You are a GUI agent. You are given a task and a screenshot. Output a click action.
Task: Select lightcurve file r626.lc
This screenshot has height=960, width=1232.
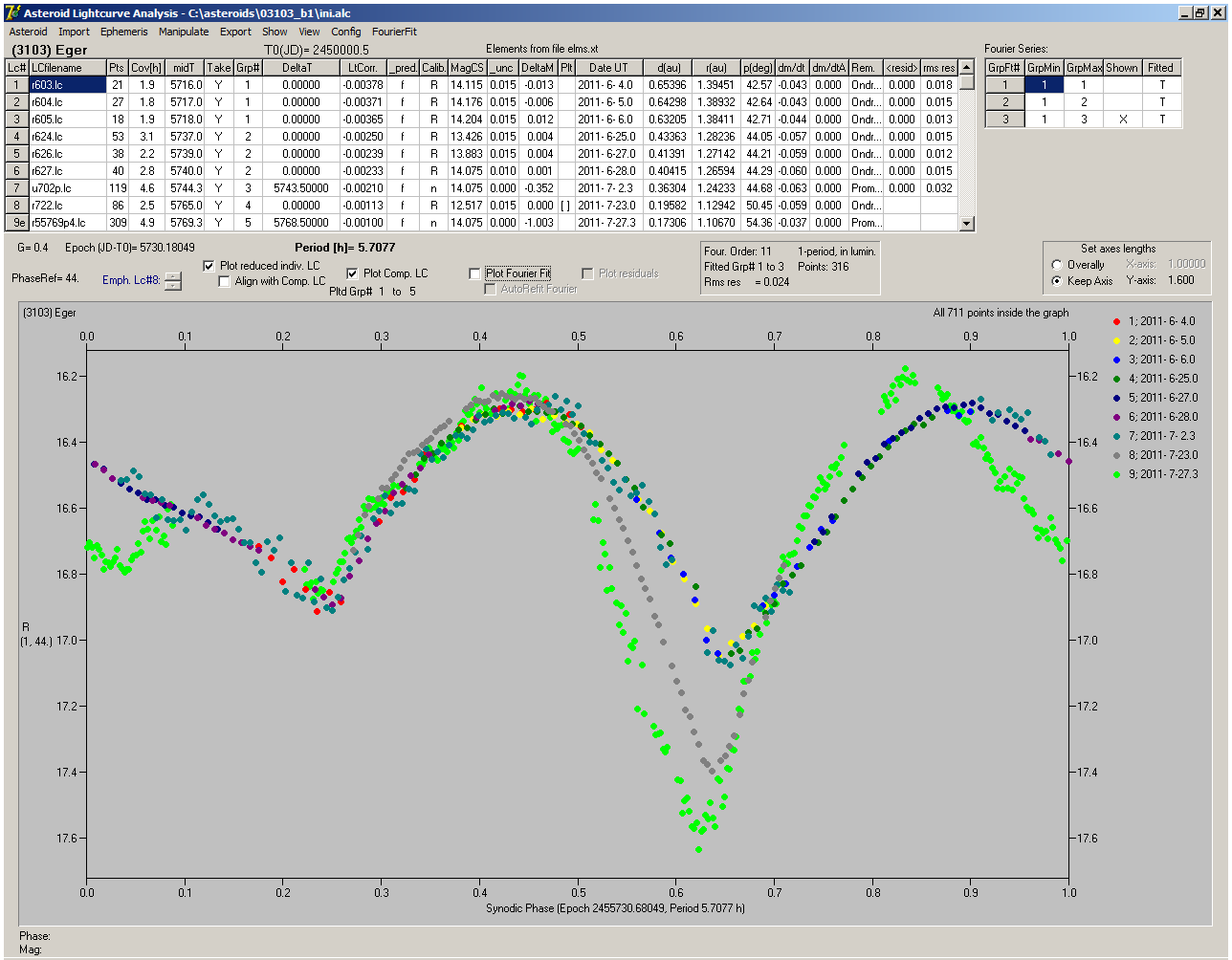[x=67, y=154]
